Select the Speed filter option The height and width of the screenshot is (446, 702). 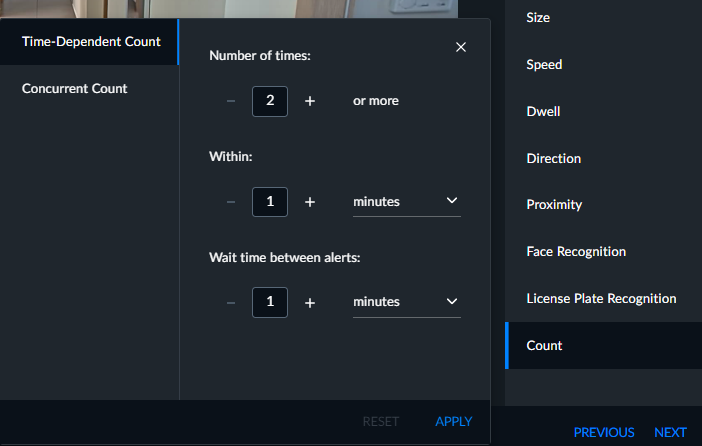click(604, 64)
